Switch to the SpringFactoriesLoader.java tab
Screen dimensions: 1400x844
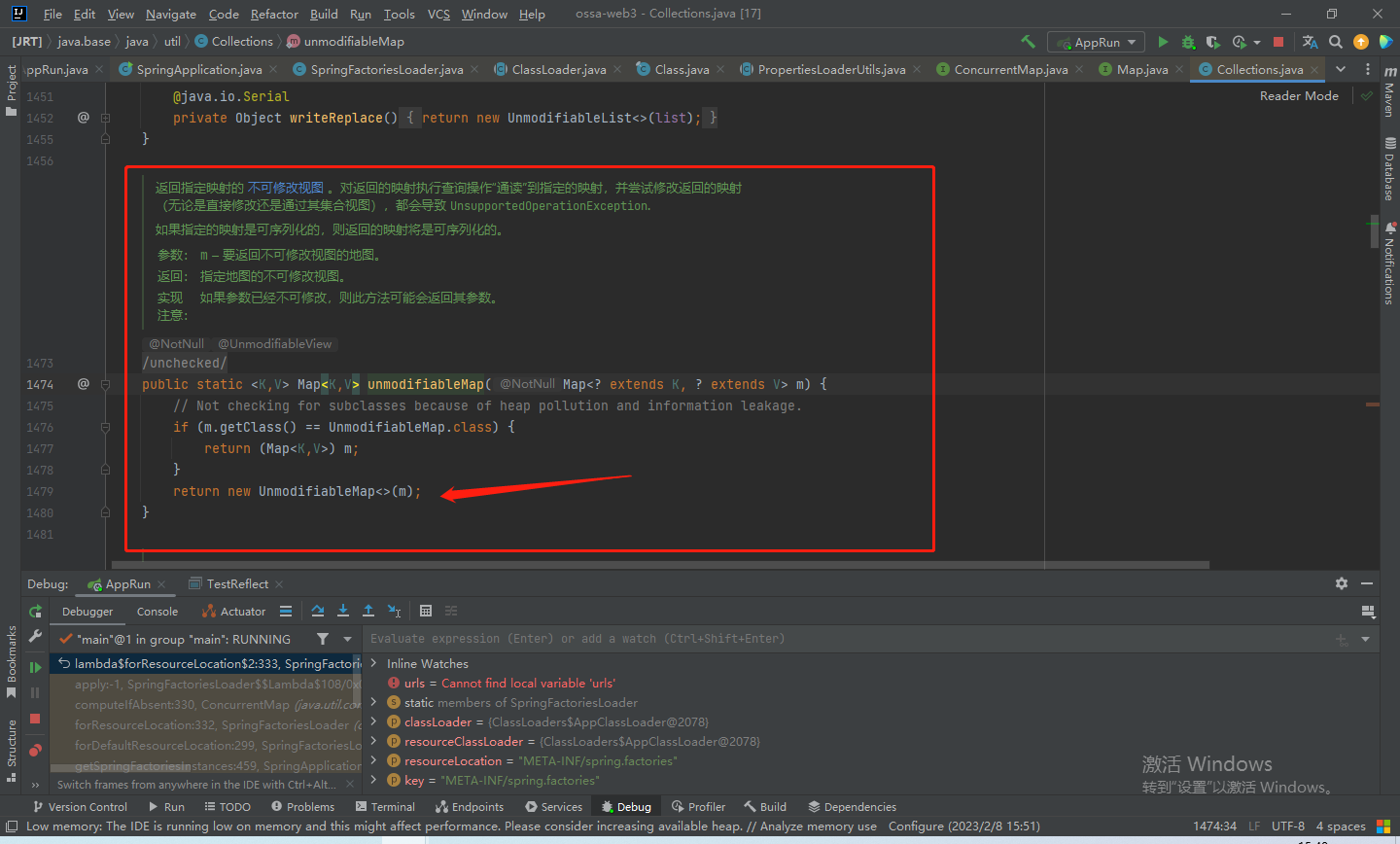387,69
